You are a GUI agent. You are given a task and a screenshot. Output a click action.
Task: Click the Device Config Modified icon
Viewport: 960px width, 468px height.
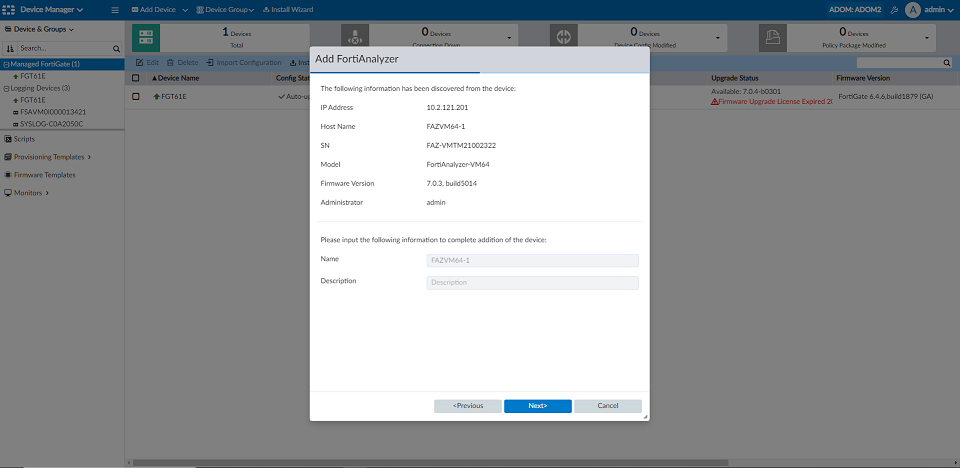[x=564, y=38]
